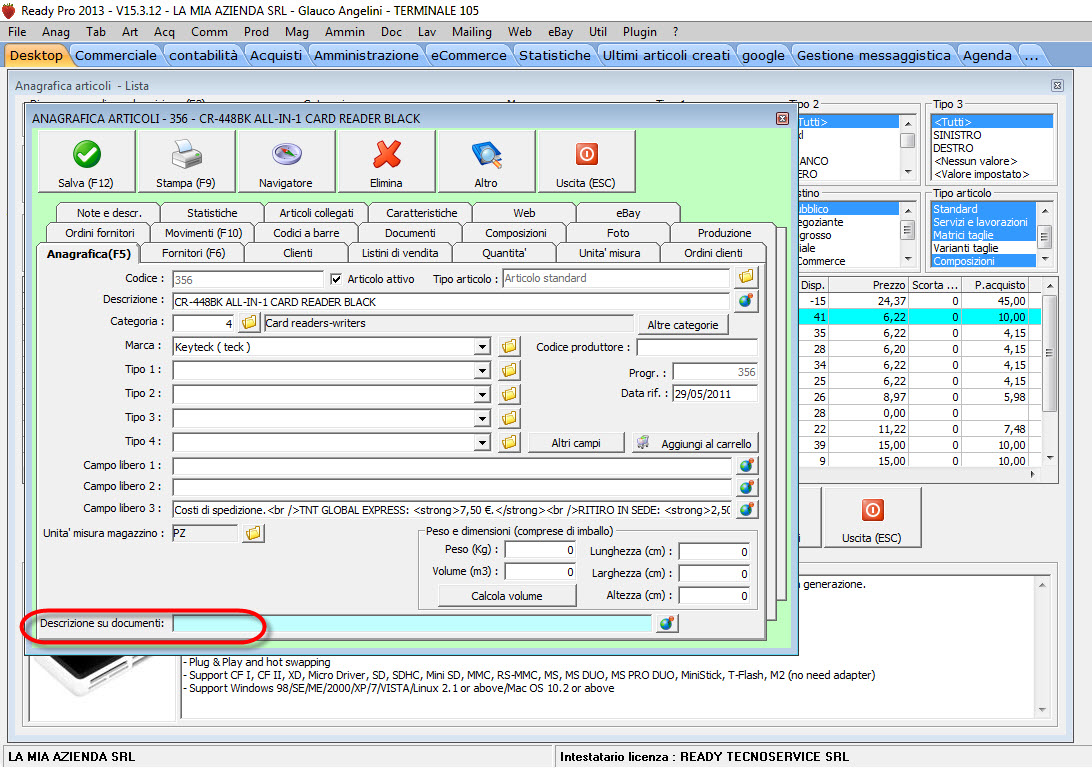Switch to the Fornitori (F6) tab
Screen dimensions: 1092x768
(x=194, y=253)
